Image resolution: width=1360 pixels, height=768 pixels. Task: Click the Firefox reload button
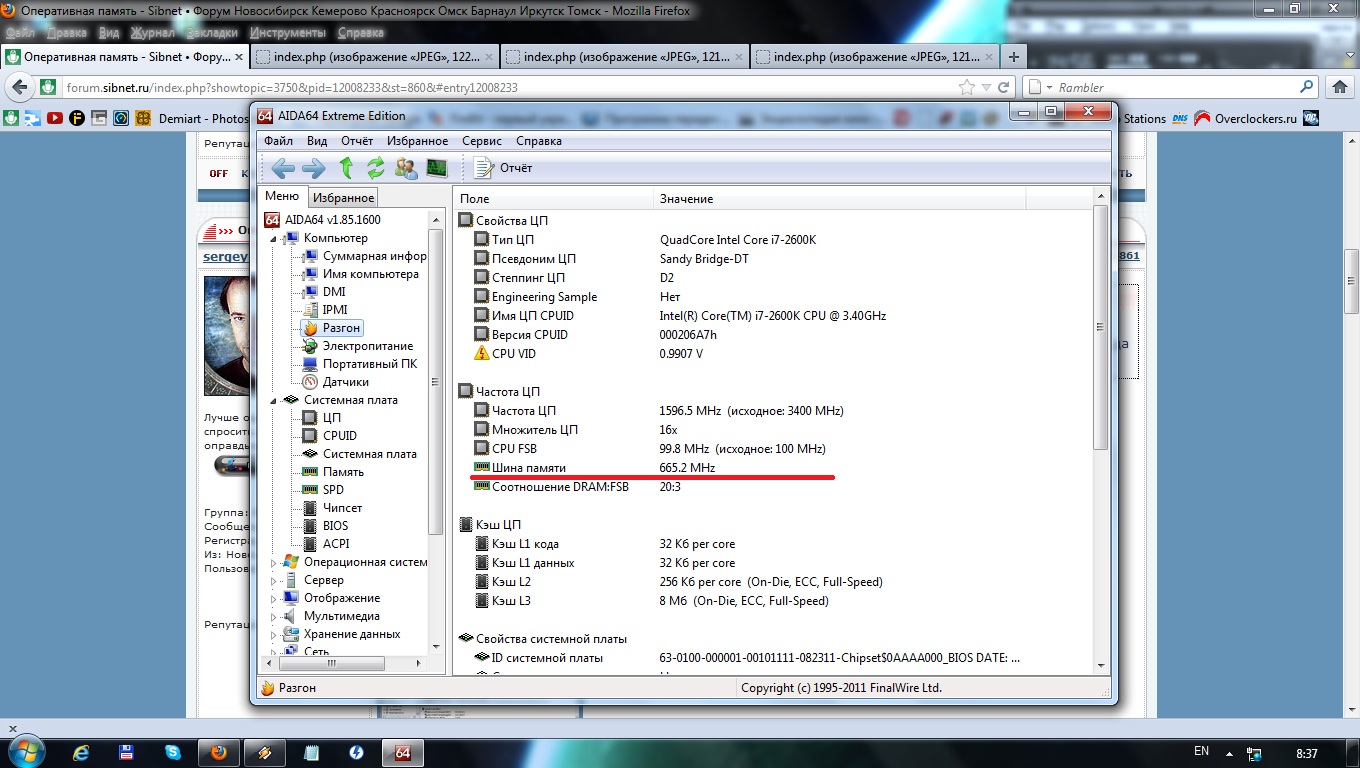pyautogui.click(x=1004, y=88)
